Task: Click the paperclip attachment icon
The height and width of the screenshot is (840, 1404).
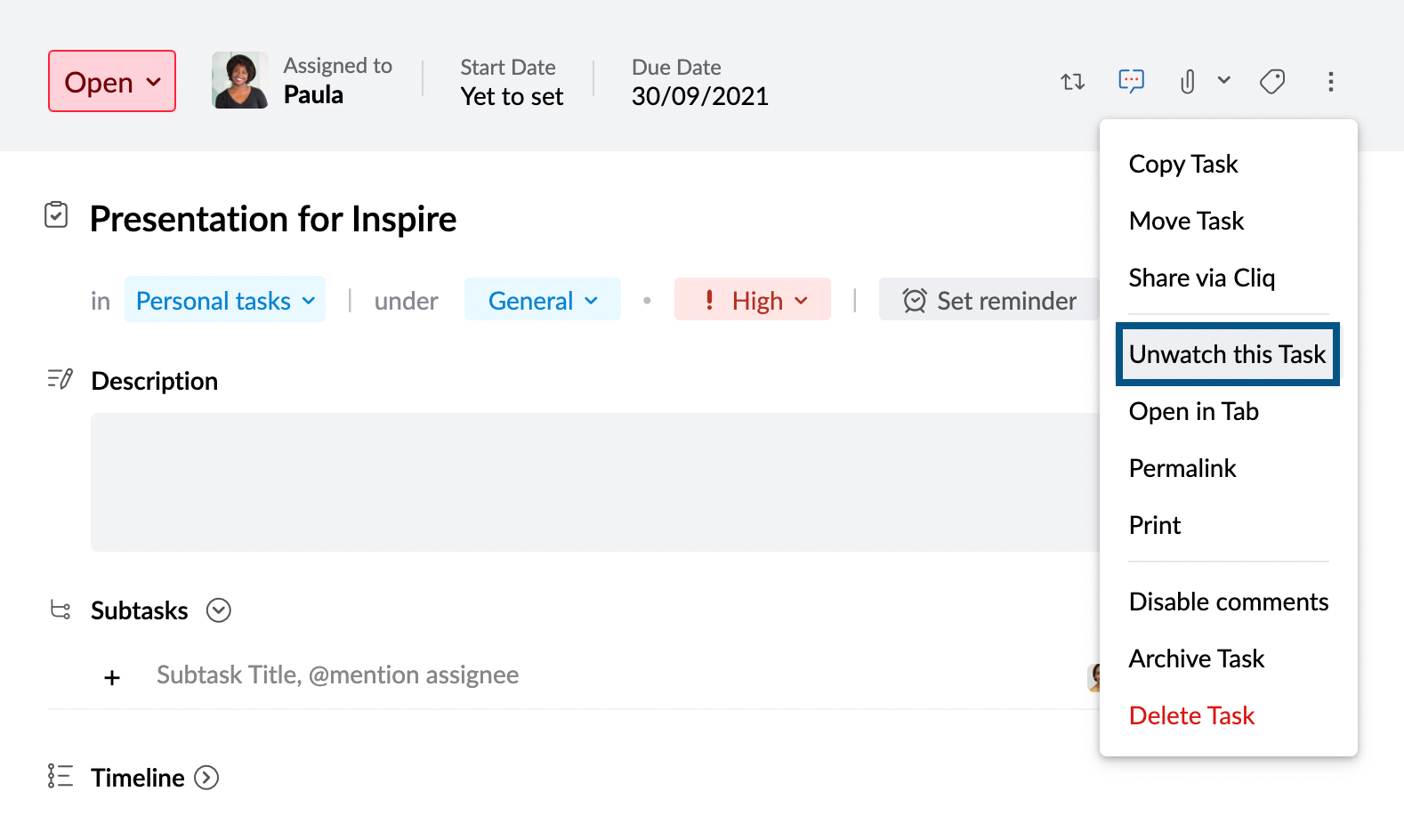Action: point(1187,82)
